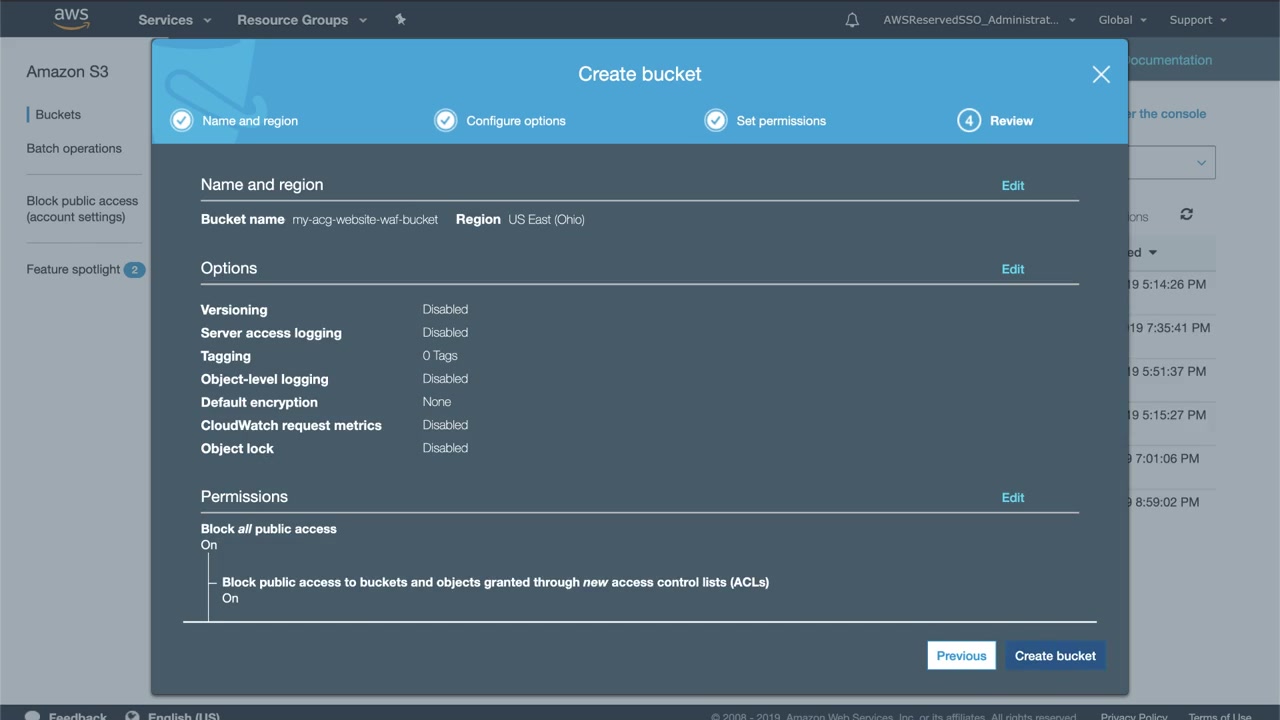
Task: Click the AWS logo home icon
Action: coord(72,19)
